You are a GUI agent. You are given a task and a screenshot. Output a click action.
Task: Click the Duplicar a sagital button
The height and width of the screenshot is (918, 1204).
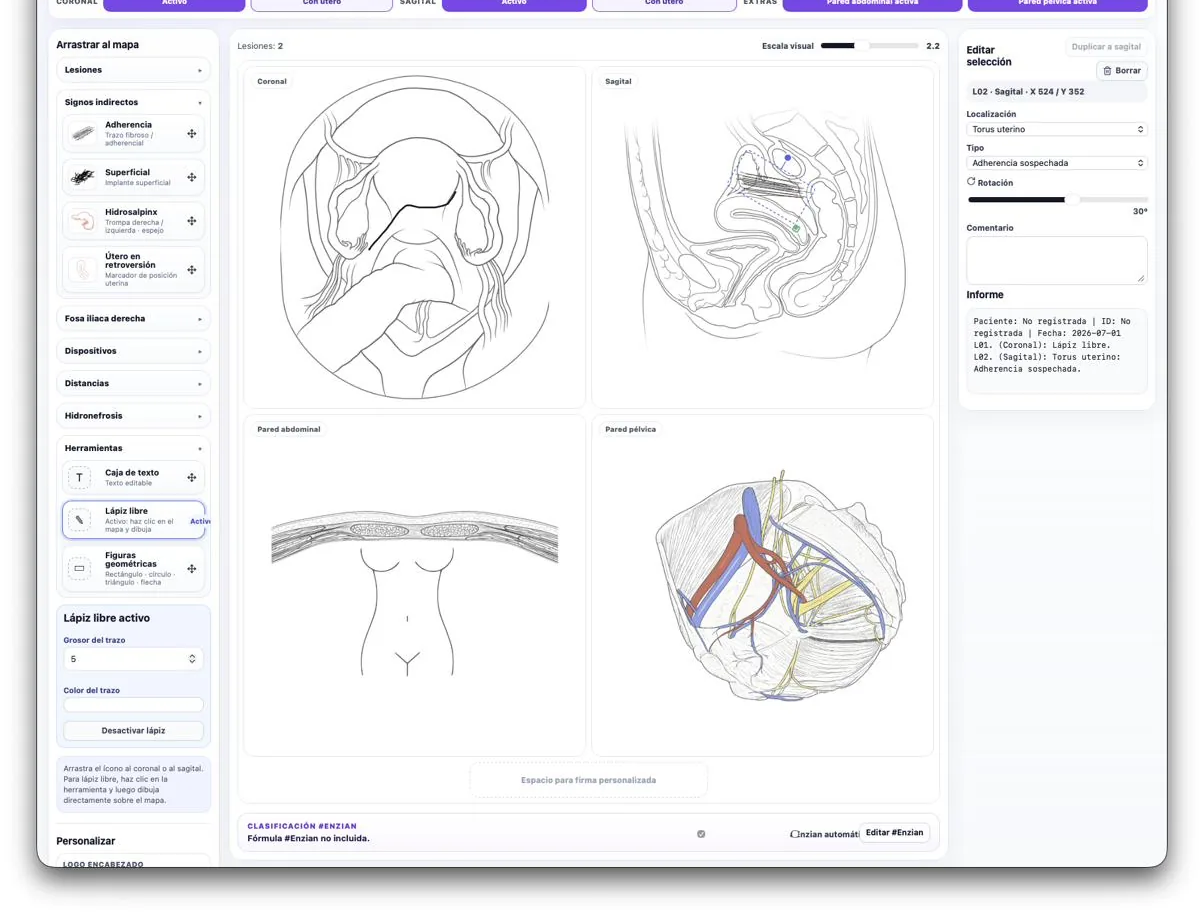coord(1106,47)
